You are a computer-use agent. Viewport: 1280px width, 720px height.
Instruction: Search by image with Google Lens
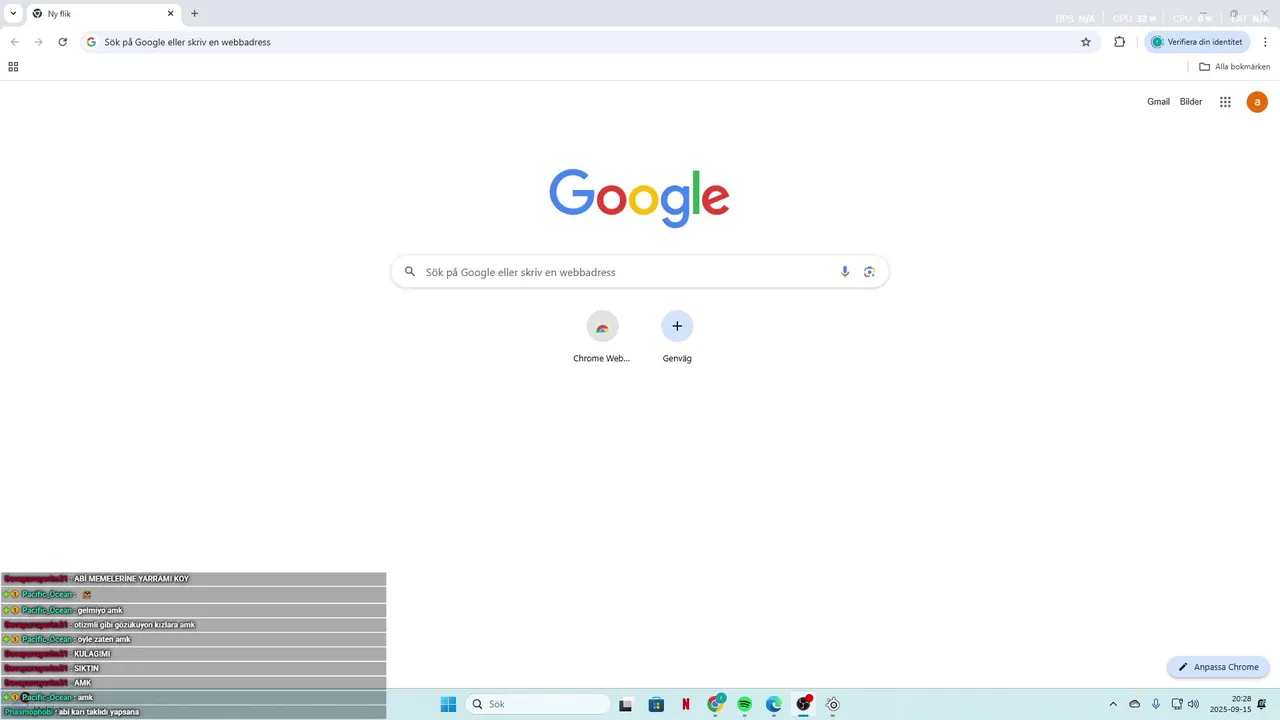(869, 272)
